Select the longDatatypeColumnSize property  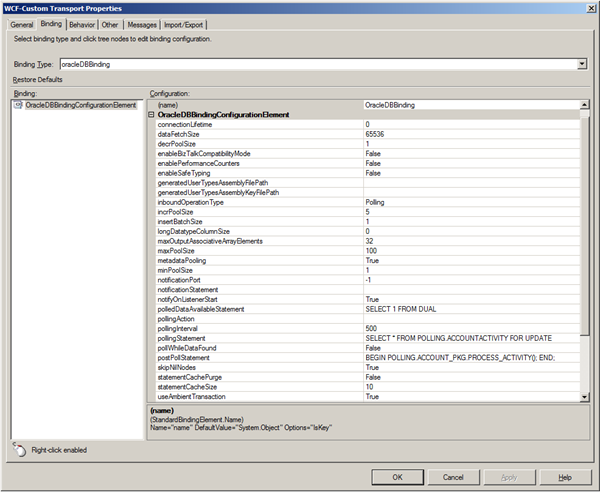[x=368, y=231]
